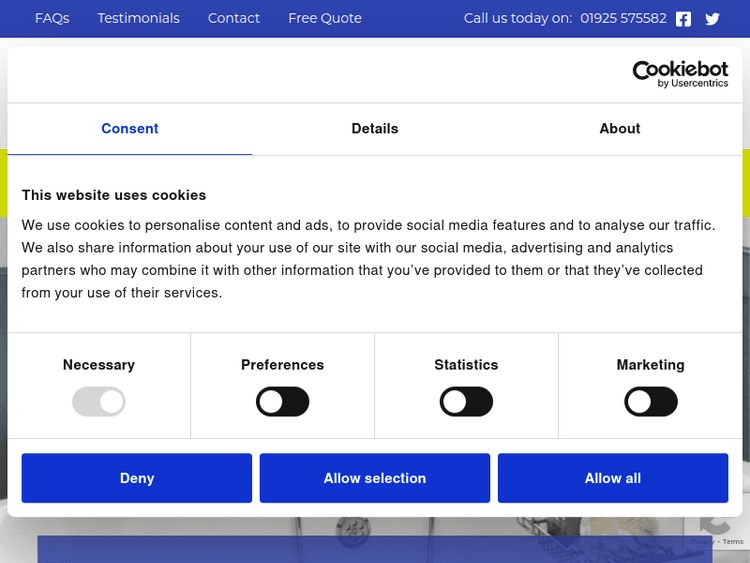Click the reCAPTCHA Terms link
750x563 pixels.
point(733,542)
